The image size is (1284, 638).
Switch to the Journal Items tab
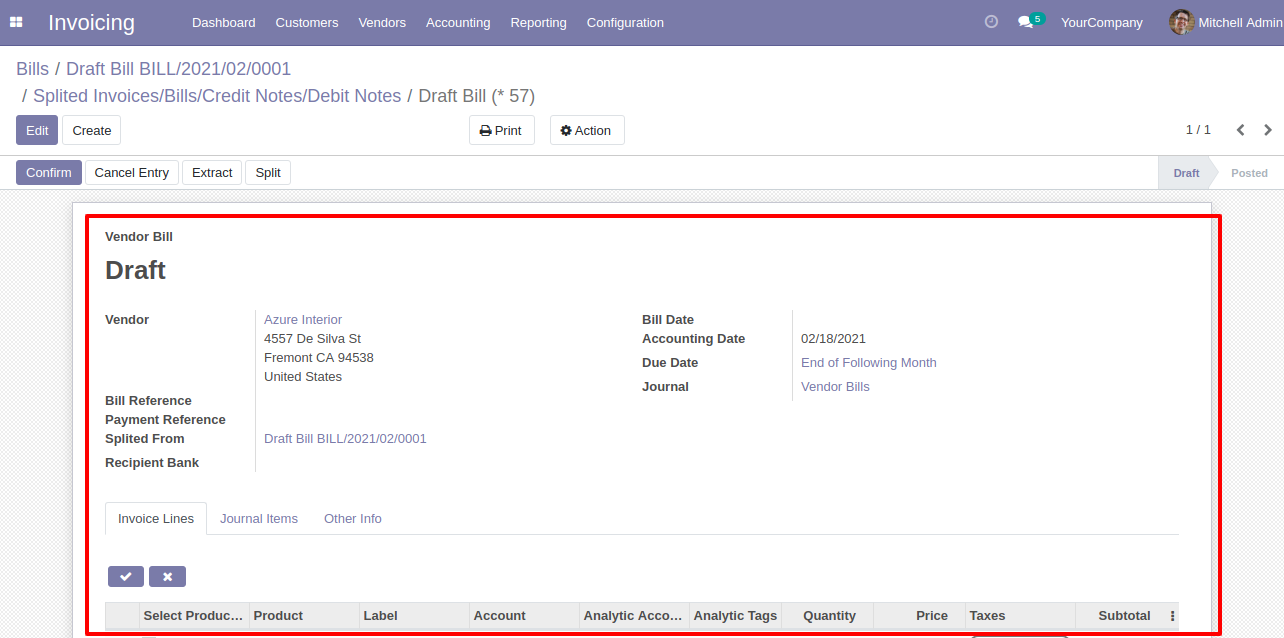(x=259, y=518)
